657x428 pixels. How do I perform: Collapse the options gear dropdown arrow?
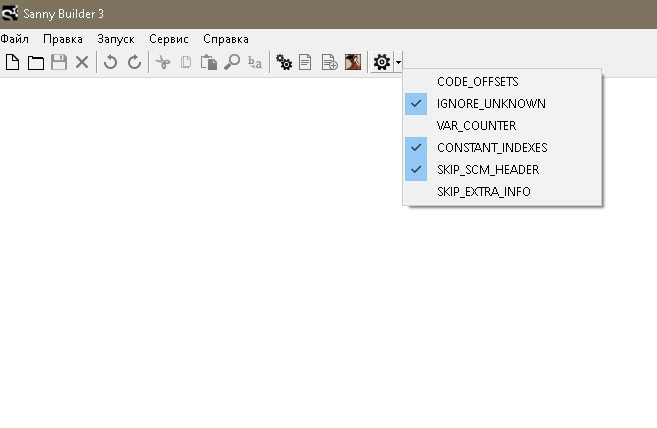click(x=399, y=63)
